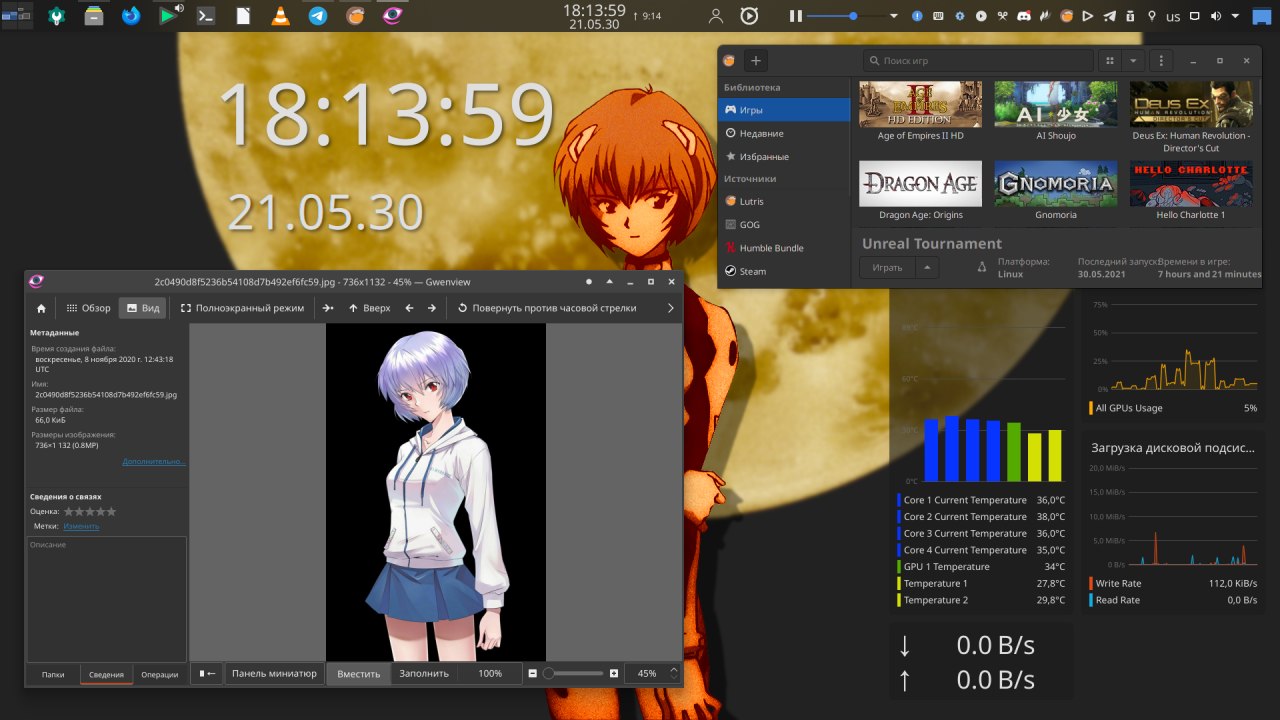Screen dimensions: 1280x720
Task: Click the volume speaker tray icon
Action: (x=1216, y=16)
